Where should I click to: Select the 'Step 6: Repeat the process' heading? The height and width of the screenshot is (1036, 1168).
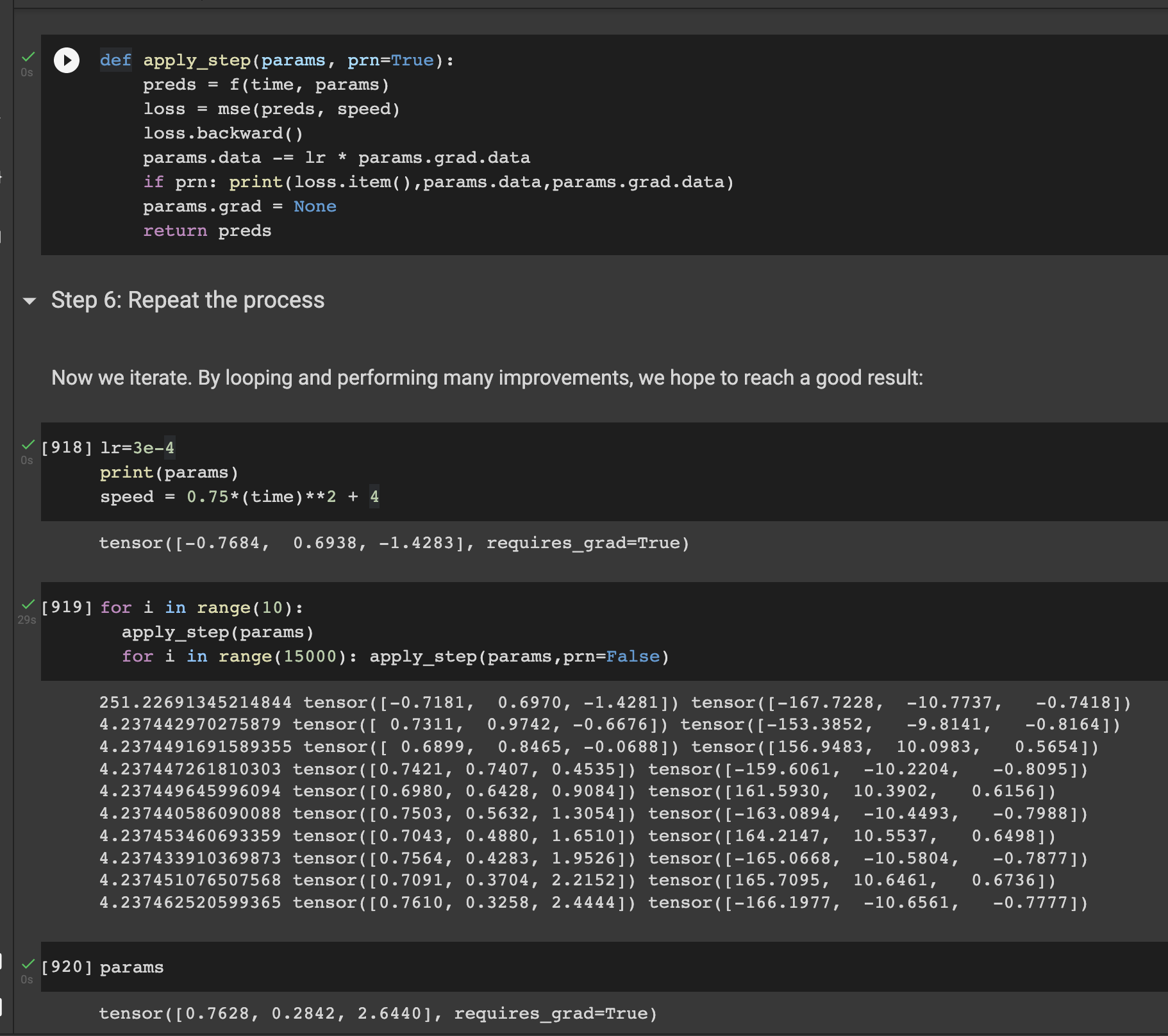pyautogui.click(x=188, y=300)
